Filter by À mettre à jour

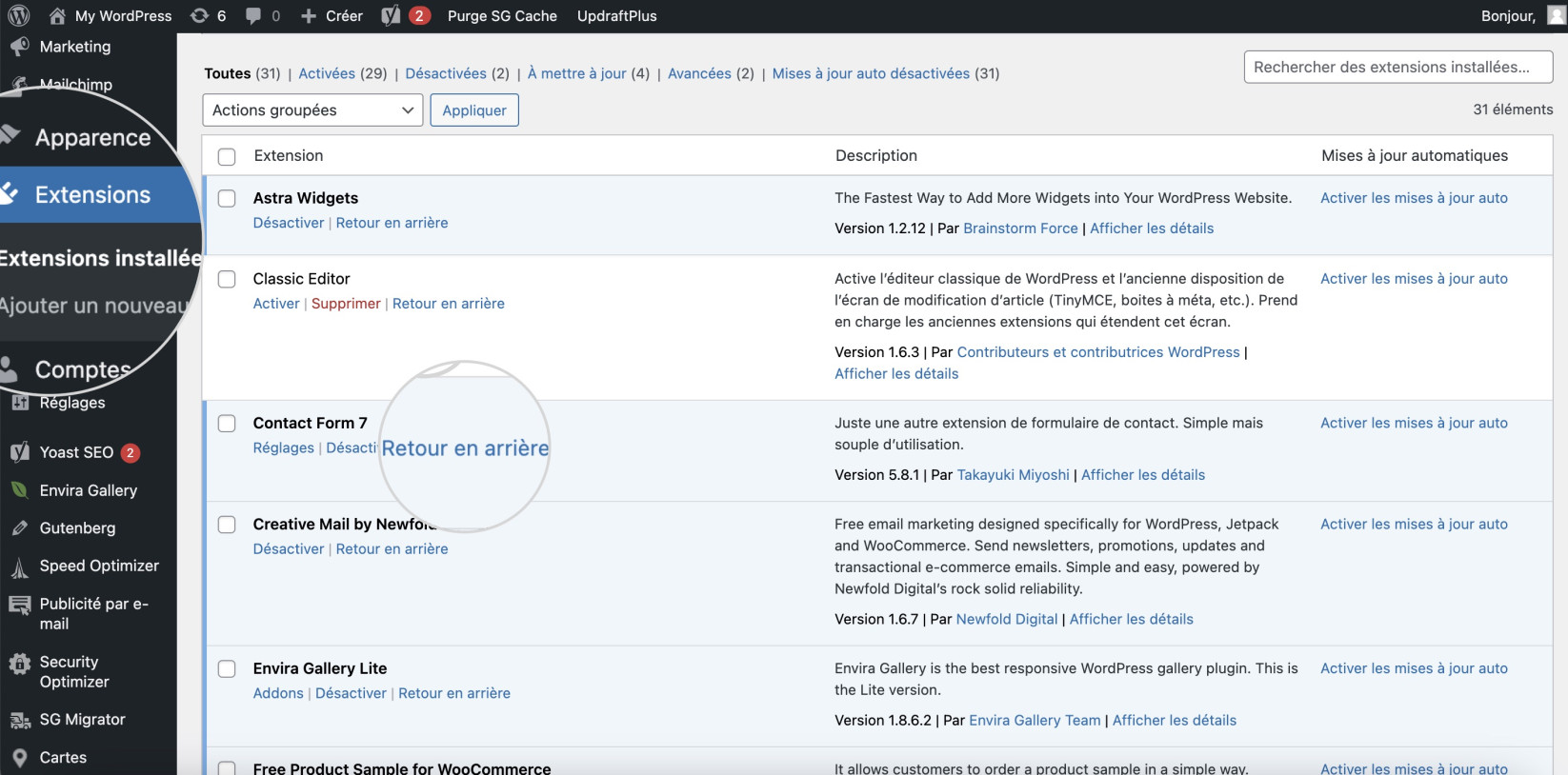(577, 73)
